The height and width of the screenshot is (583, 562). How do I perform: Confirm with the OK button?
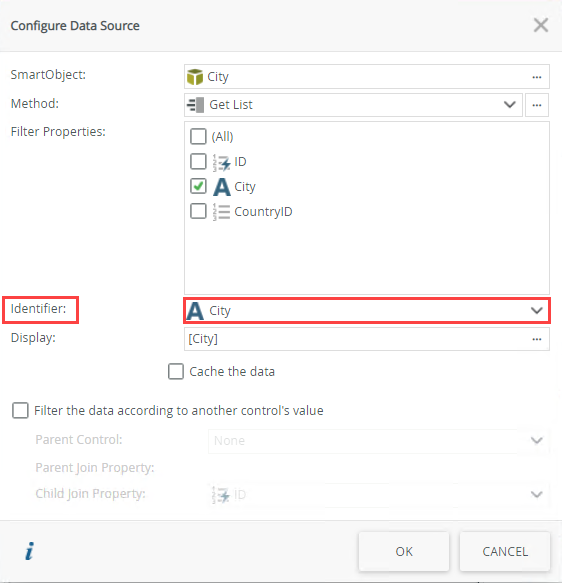point(404,551)
